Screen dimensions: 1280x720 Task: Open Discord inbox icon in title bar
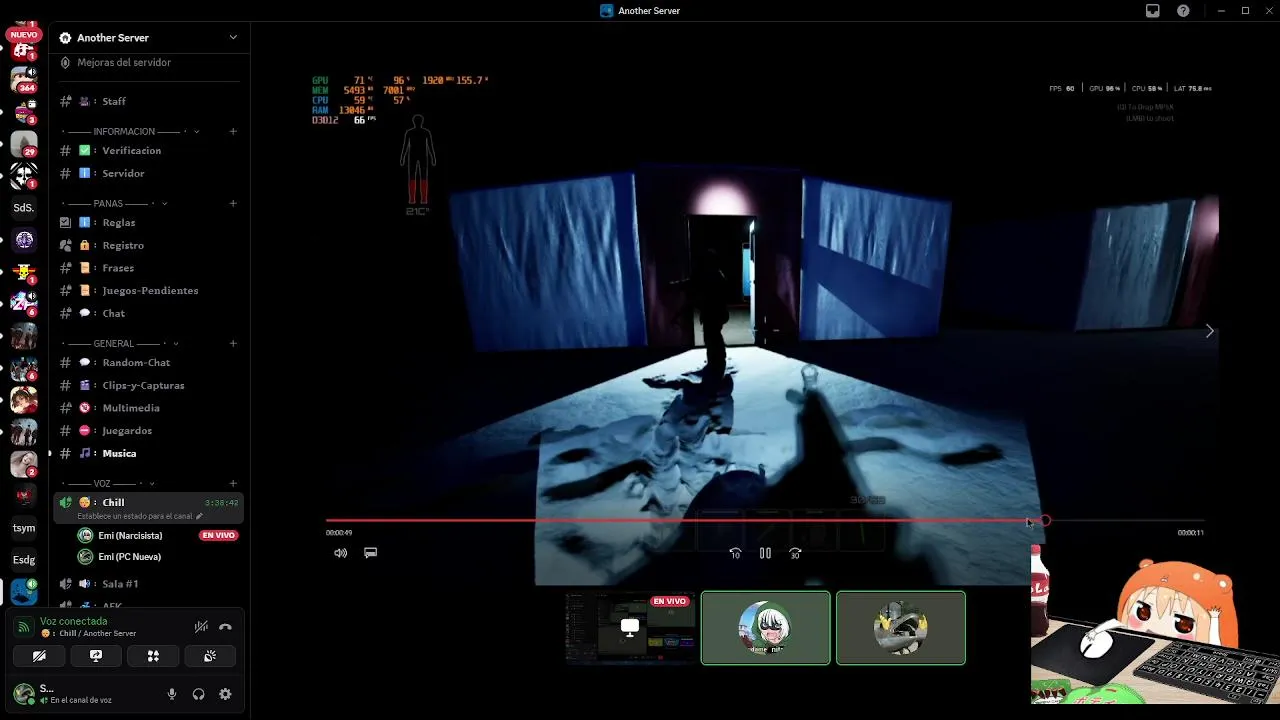[x=1153, y=11]
